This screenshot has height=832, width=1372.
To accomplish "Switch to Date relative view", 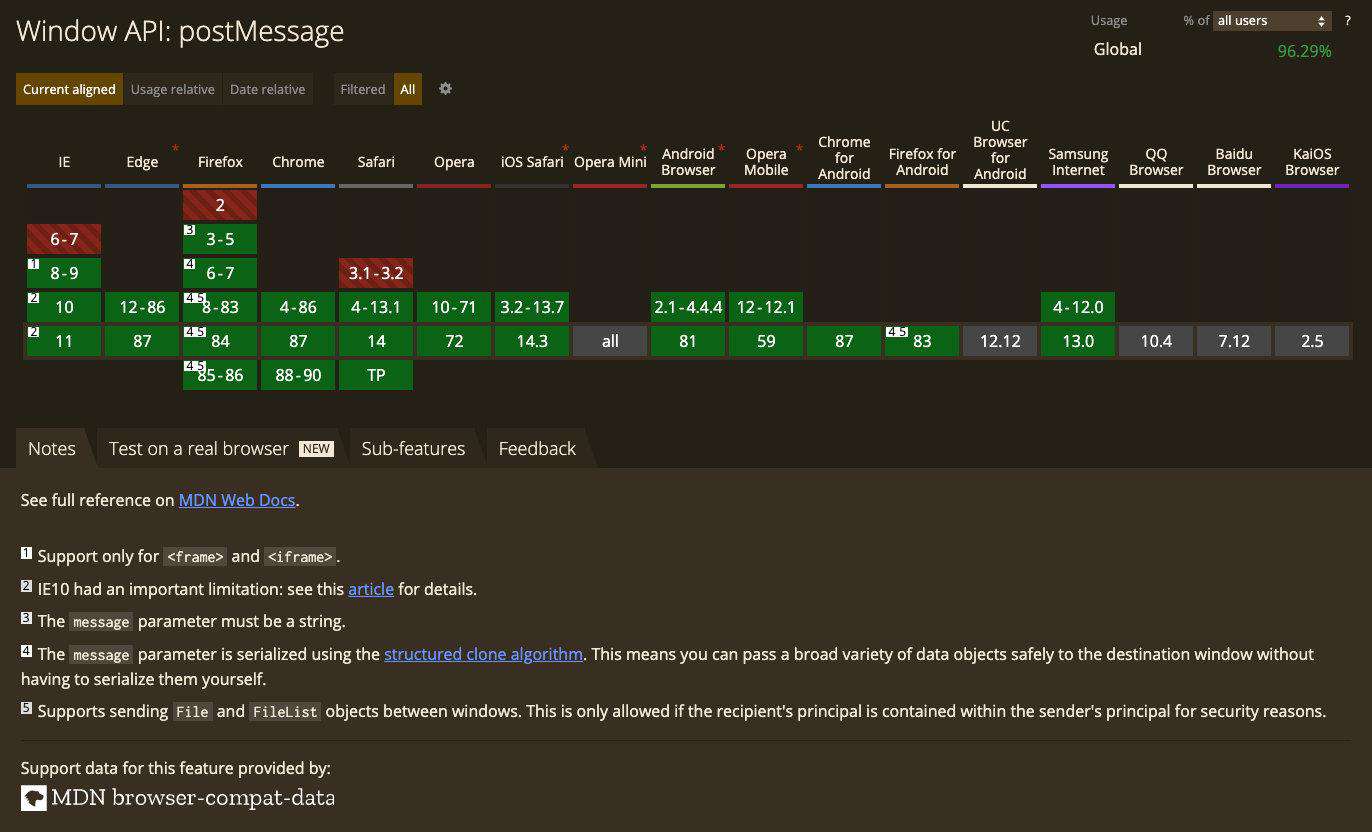I will (267, 89).
